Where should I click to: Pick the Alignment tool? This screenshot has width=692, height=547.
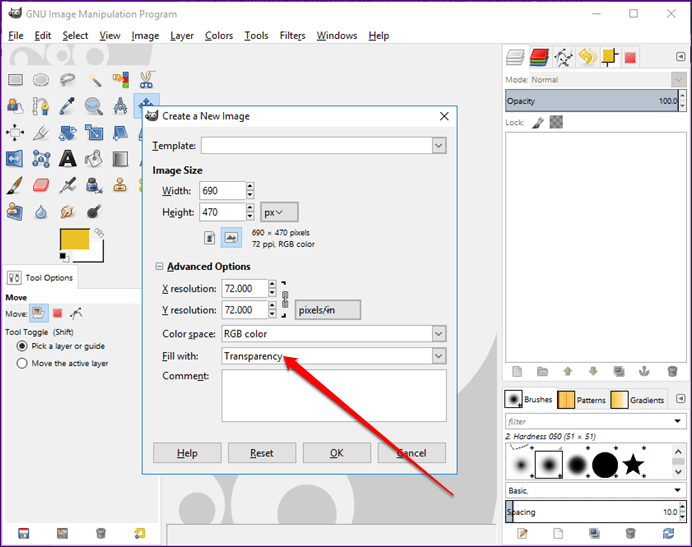coord(15,132)
